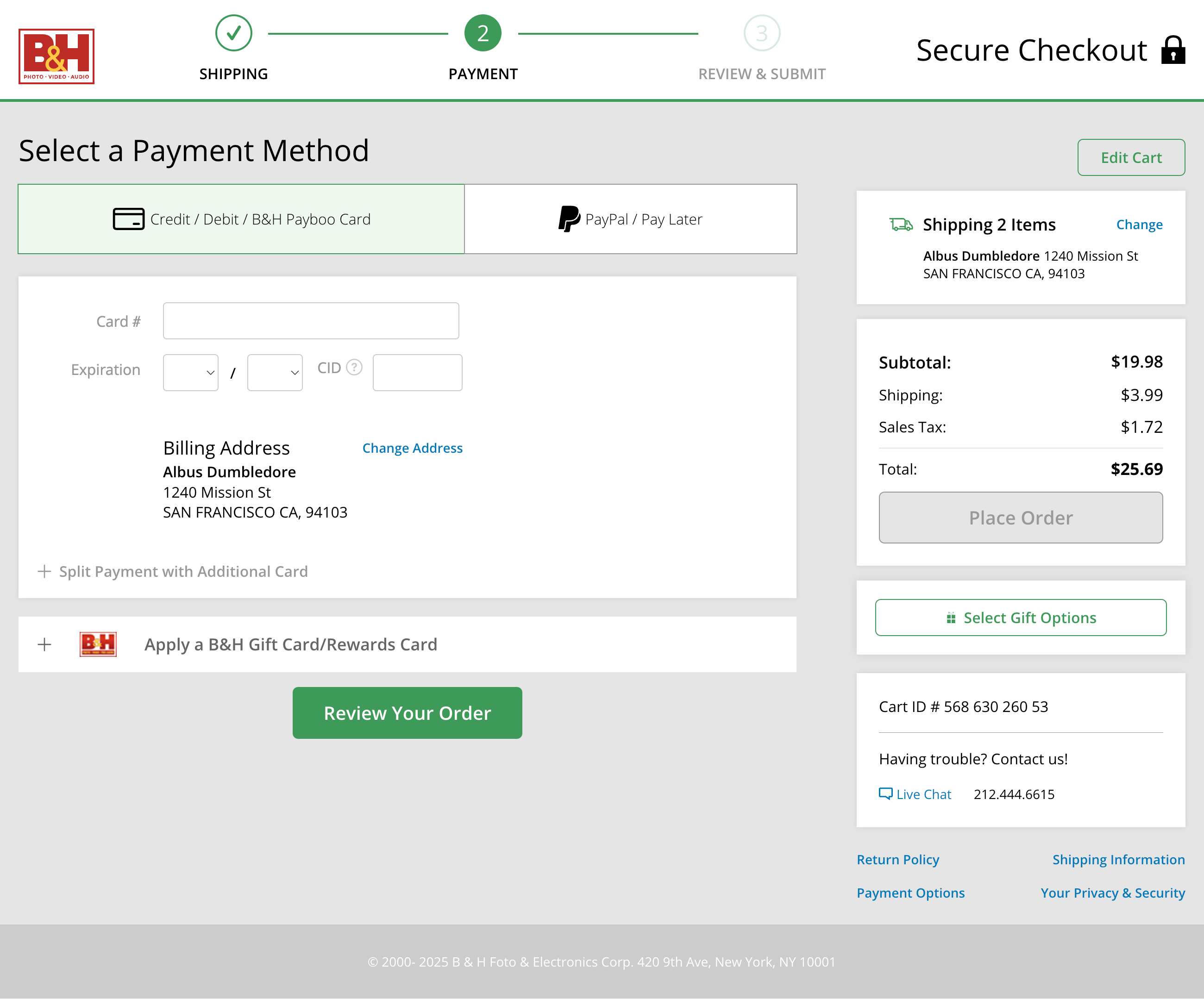The height and width of the screenshot is (999, 1204).
Task: Switch to PayPal / Pay Later tab
Action: [630, 219]
